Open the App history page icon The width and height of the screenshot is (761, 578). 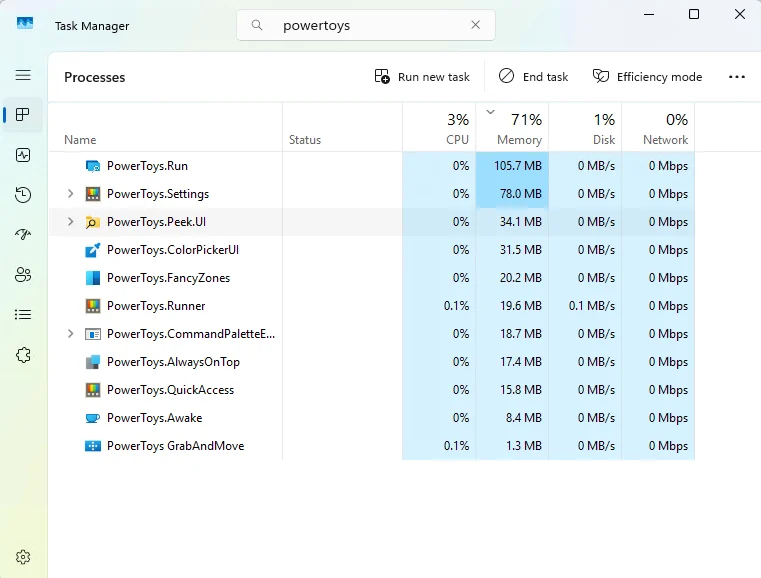tap(23, 195)
